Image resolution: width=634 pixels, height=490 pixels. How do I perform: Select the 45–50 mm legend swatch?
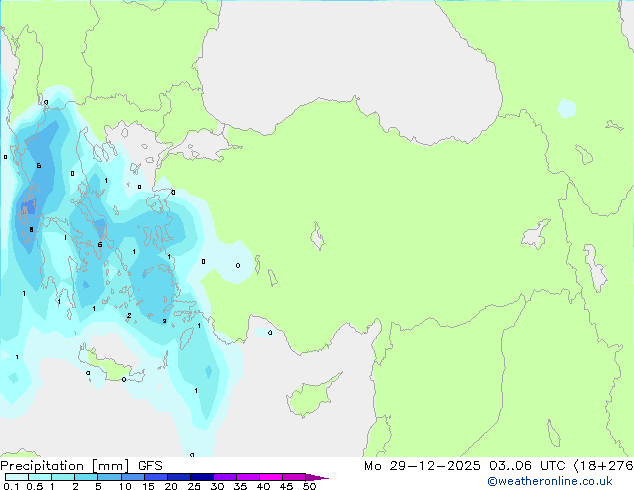294,477
